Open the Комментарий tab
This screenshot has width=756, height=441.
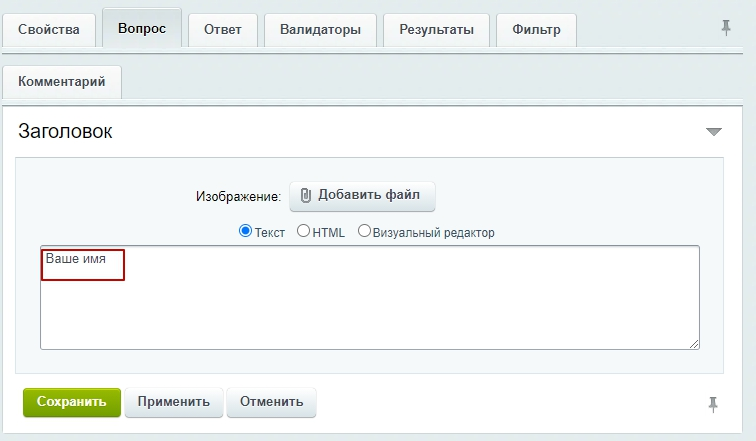click(x=62, y=82)
